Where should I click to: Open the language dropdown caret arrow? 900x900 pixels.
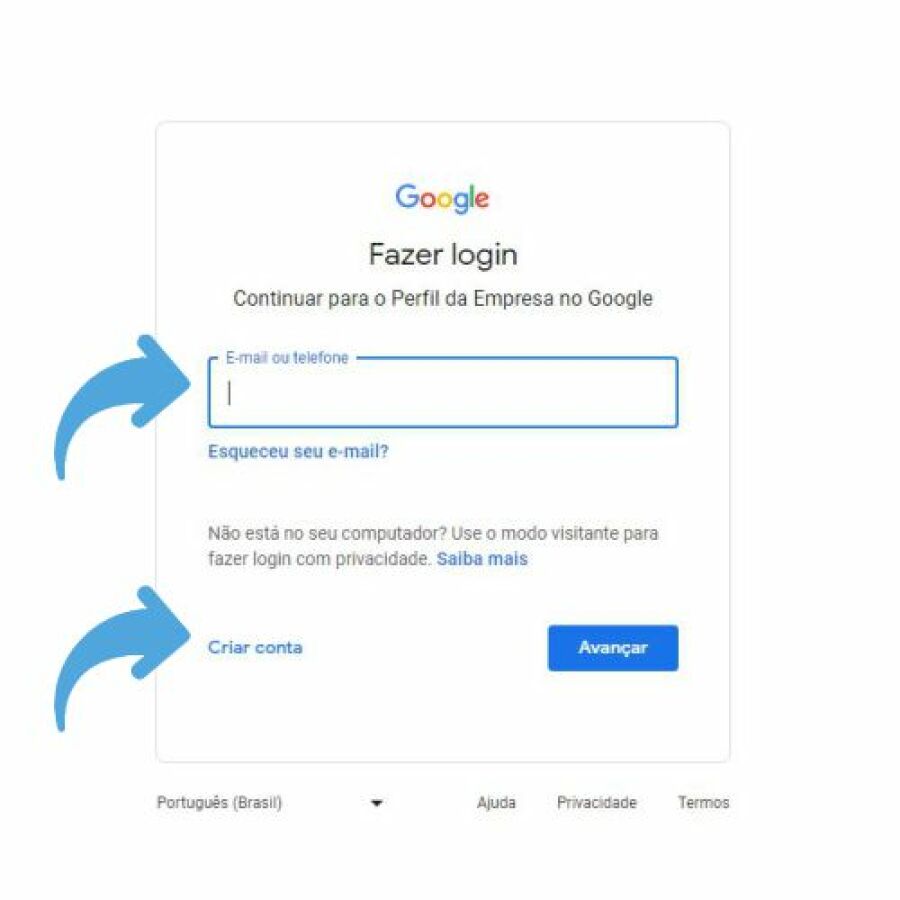coord(377,803)
